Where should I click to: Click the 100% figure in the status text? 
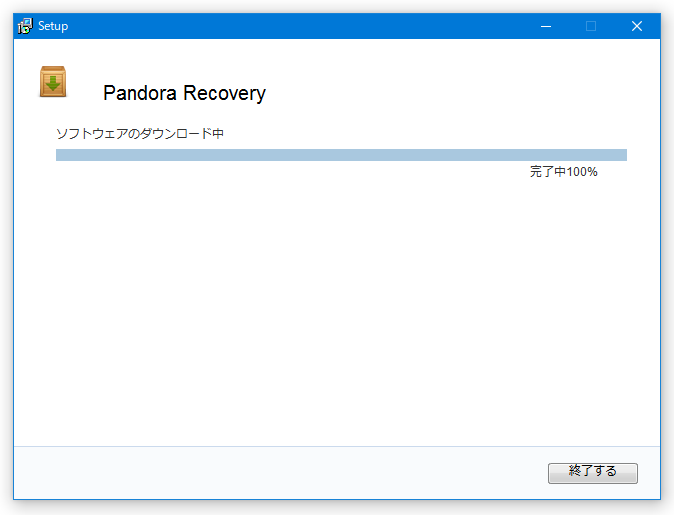[x=582, y=172]
